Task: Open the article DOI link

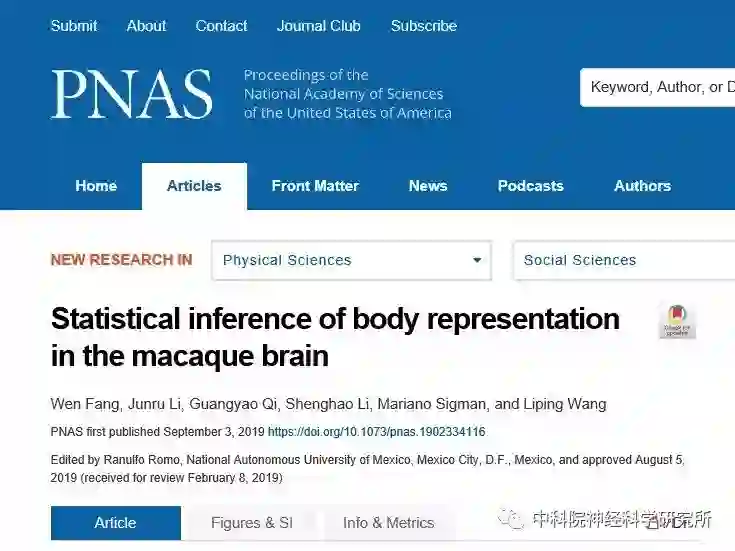Action: (376, 432)
